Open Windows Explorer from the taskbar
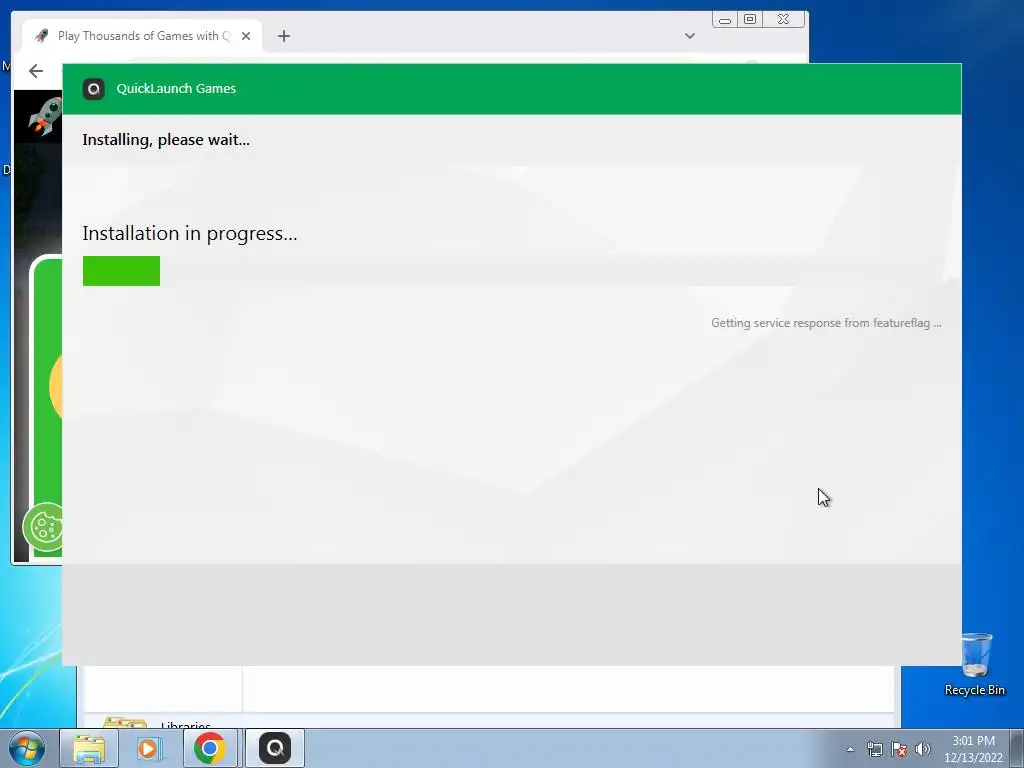The width and height of the screenshot is (1024, 768). 89,748
